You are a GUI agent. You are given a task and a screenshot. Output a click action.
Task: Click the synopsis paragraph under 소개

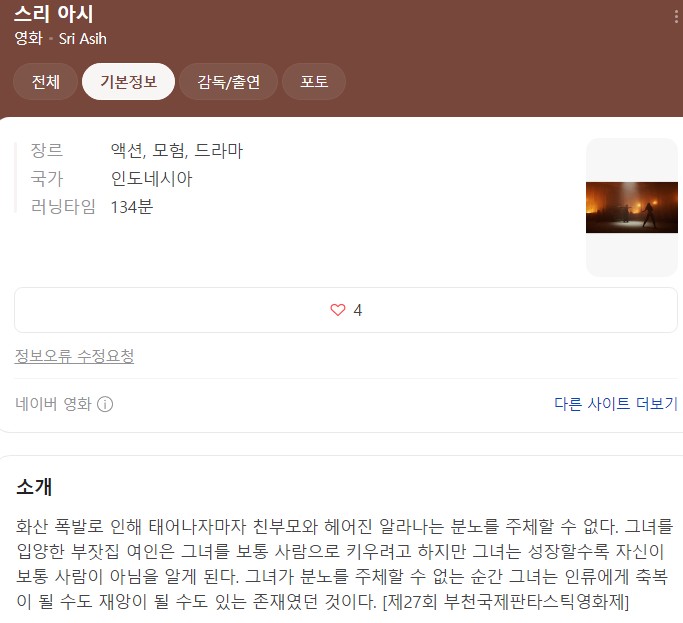click(x=344, y=564)
